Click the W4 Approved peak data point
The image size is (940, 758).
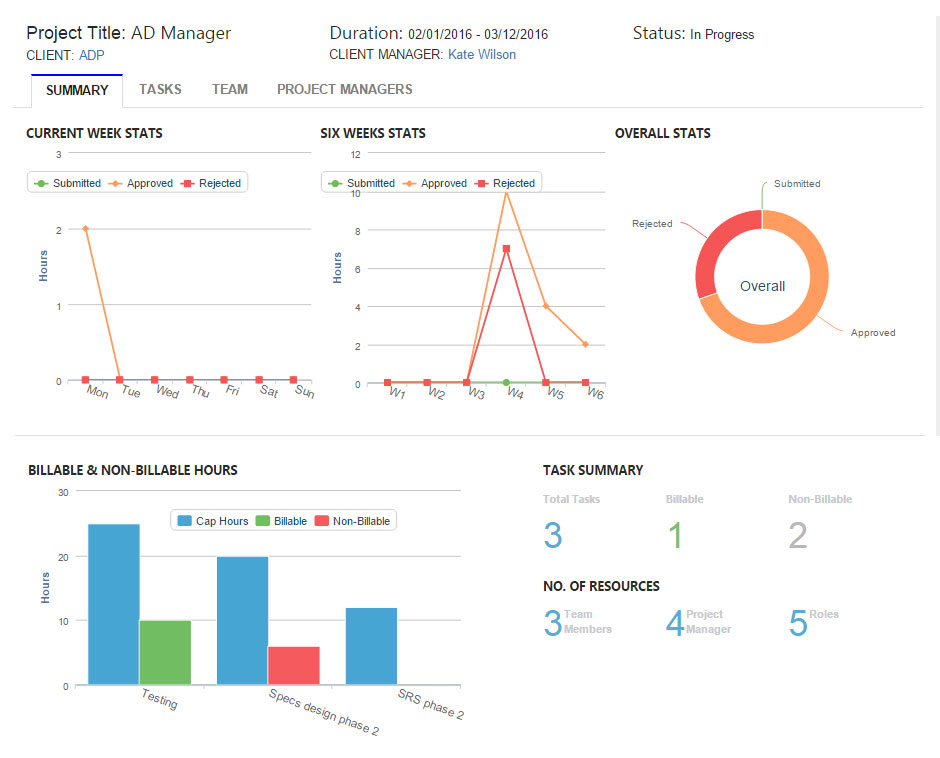(506, 191)
